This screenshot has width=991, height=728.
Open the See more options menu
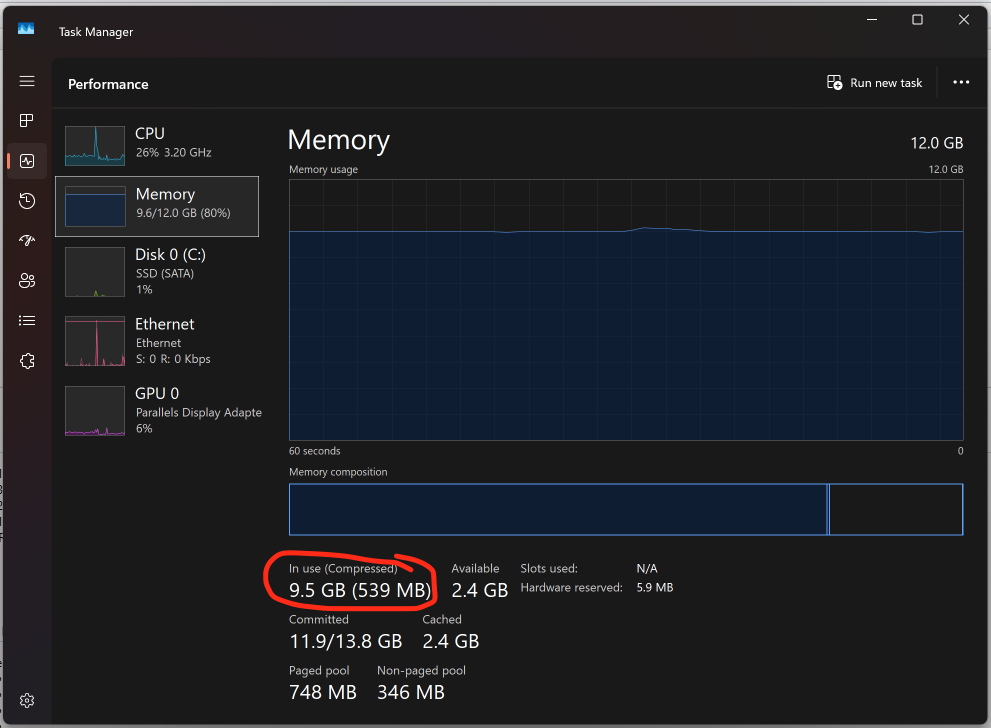point(960,82)
